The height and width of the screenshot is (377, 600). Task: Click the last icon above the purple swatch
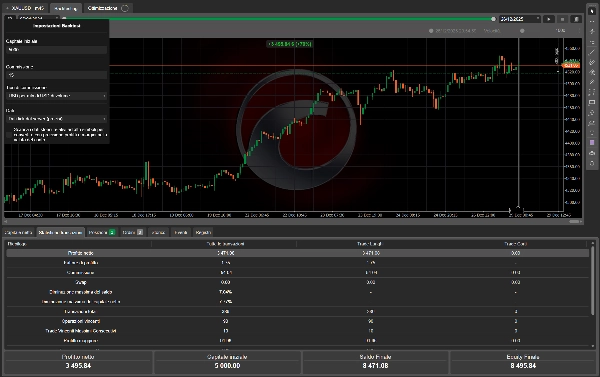click(x=592, y=133)
